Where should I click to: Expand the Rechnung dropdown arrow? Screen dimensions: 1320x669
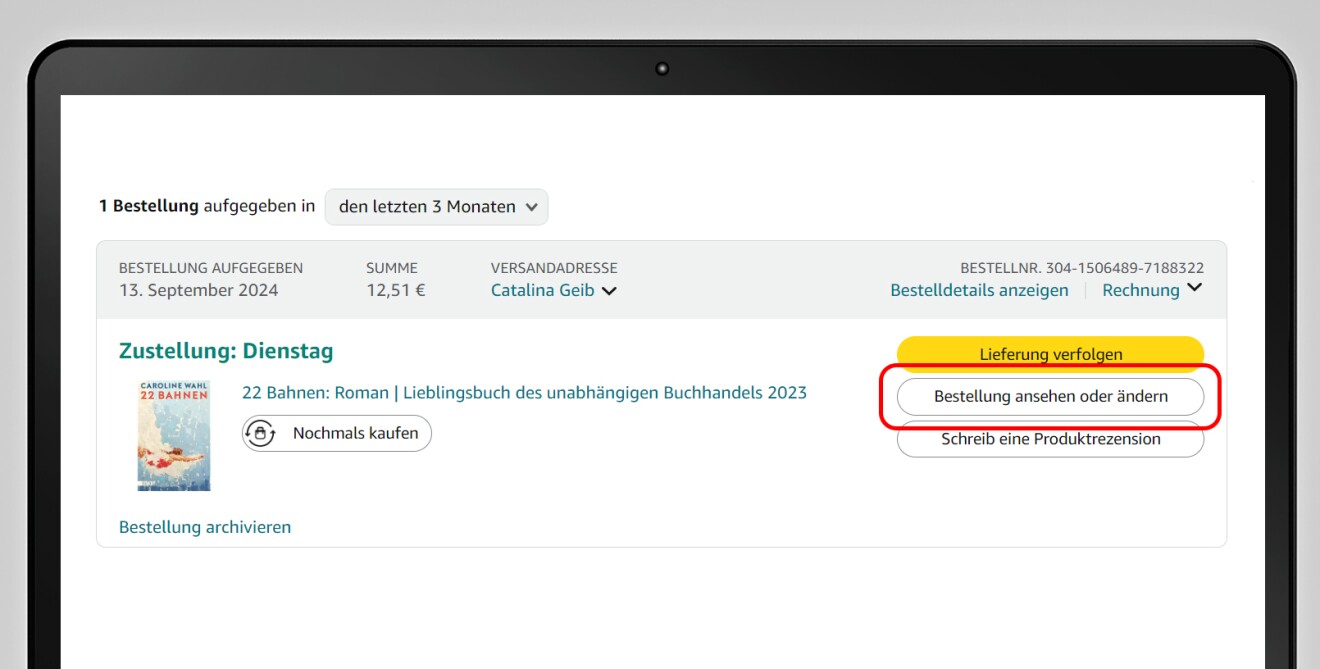(x=1194, y=289)
